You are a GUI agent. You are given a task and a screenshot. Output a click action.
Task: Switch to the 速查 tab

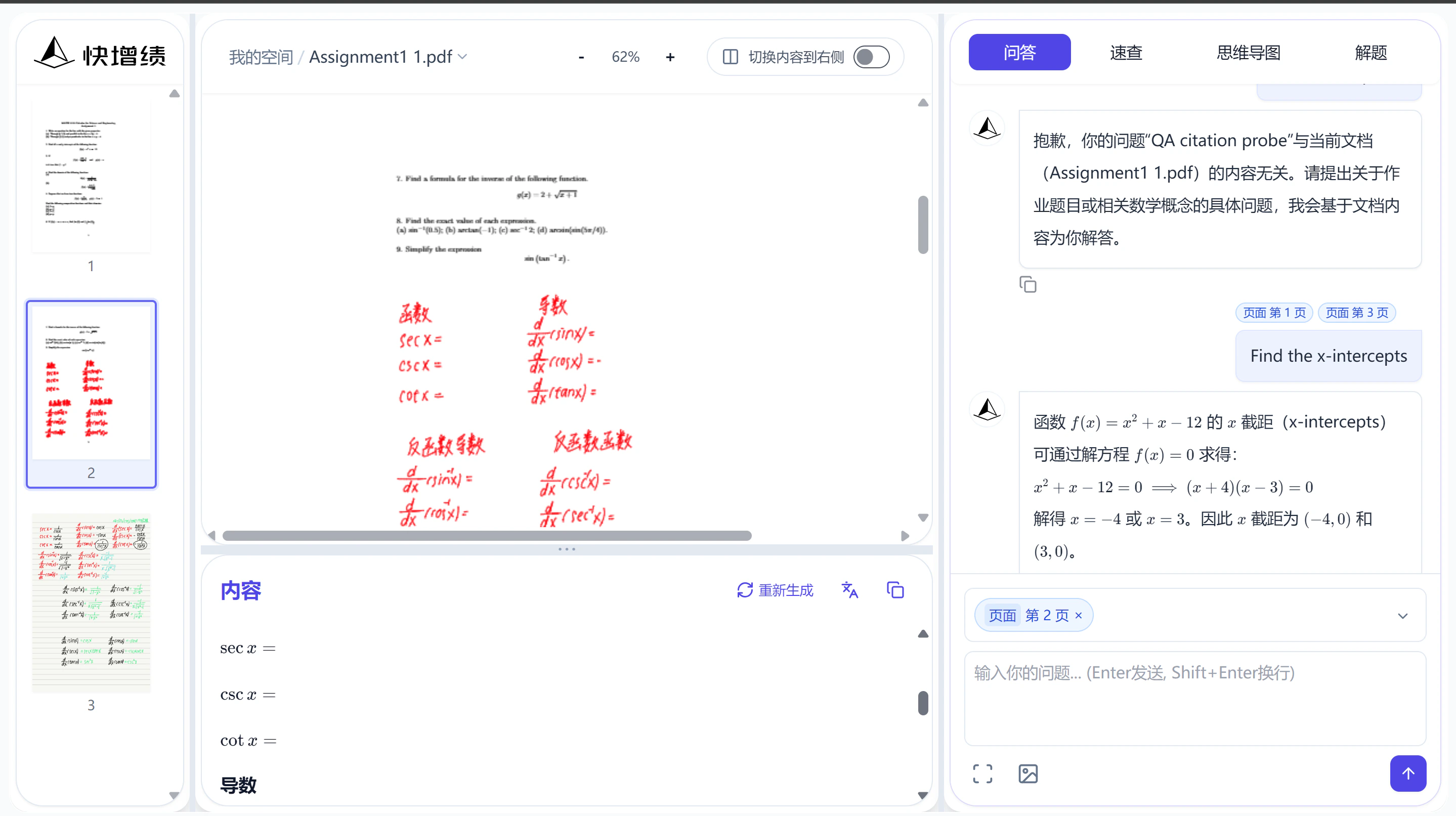[x=1126, y=52]
